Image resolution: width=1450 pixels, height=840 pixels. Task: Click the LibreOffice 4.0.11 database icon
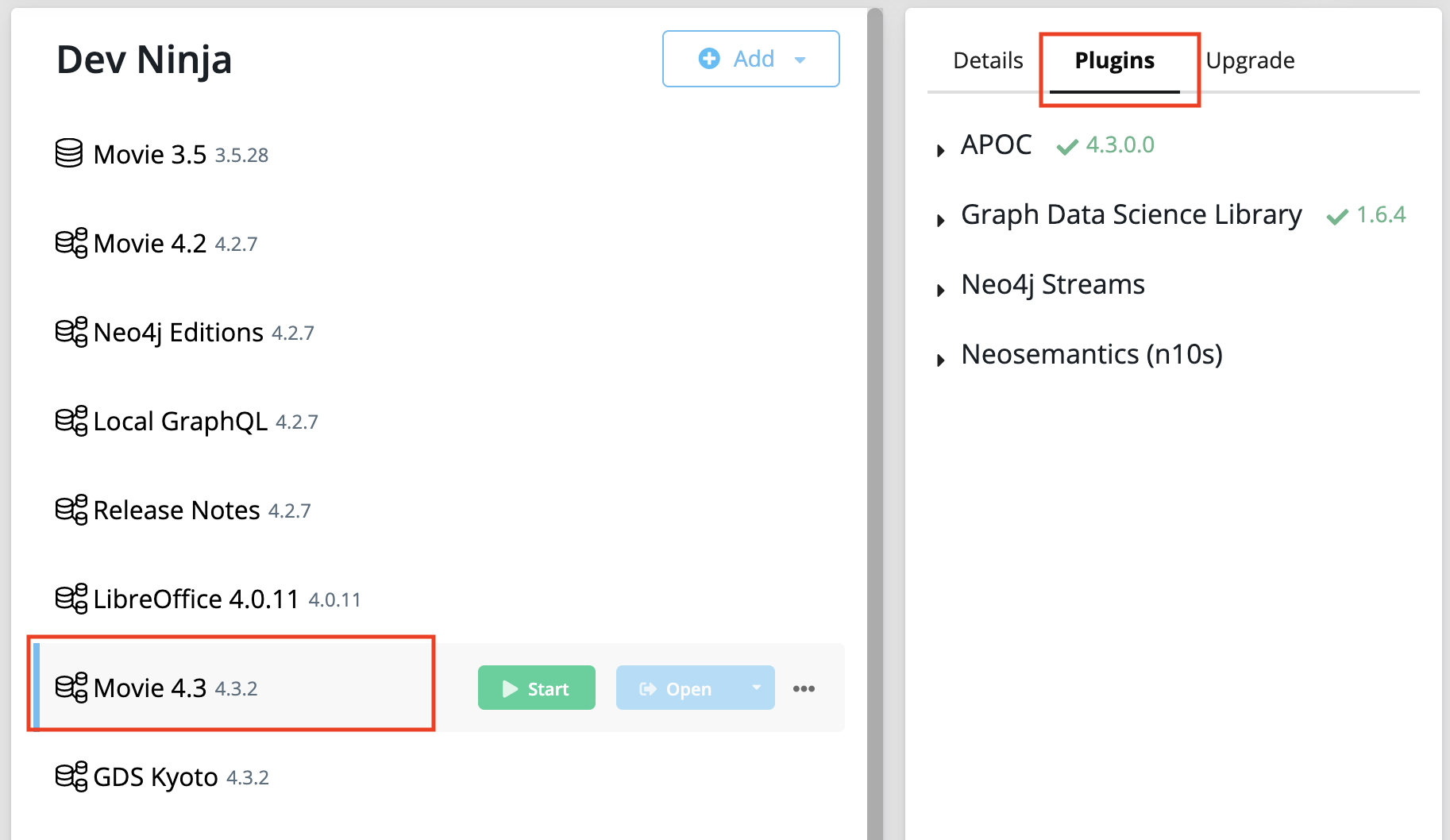pos(71,599)
